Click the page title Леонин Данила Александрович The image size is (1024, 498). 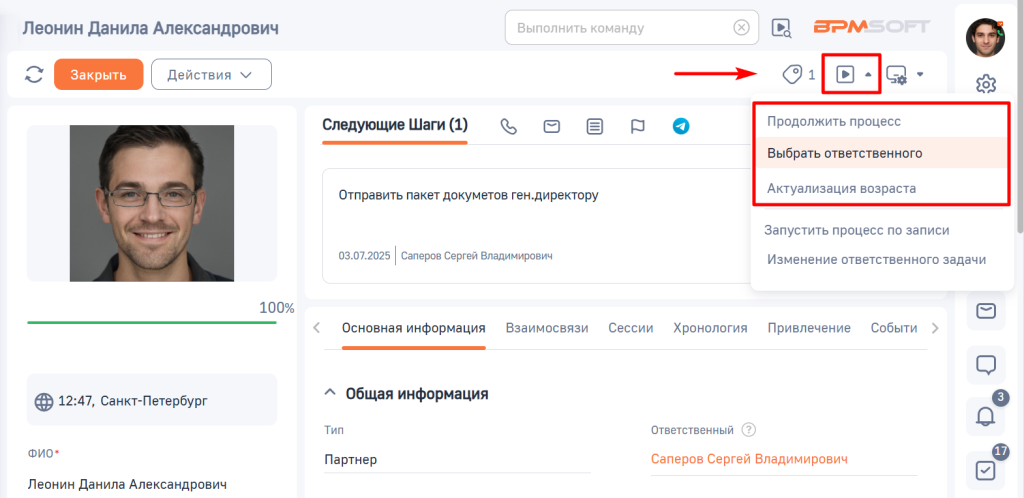pyautogui.click(x=150, y=28)
